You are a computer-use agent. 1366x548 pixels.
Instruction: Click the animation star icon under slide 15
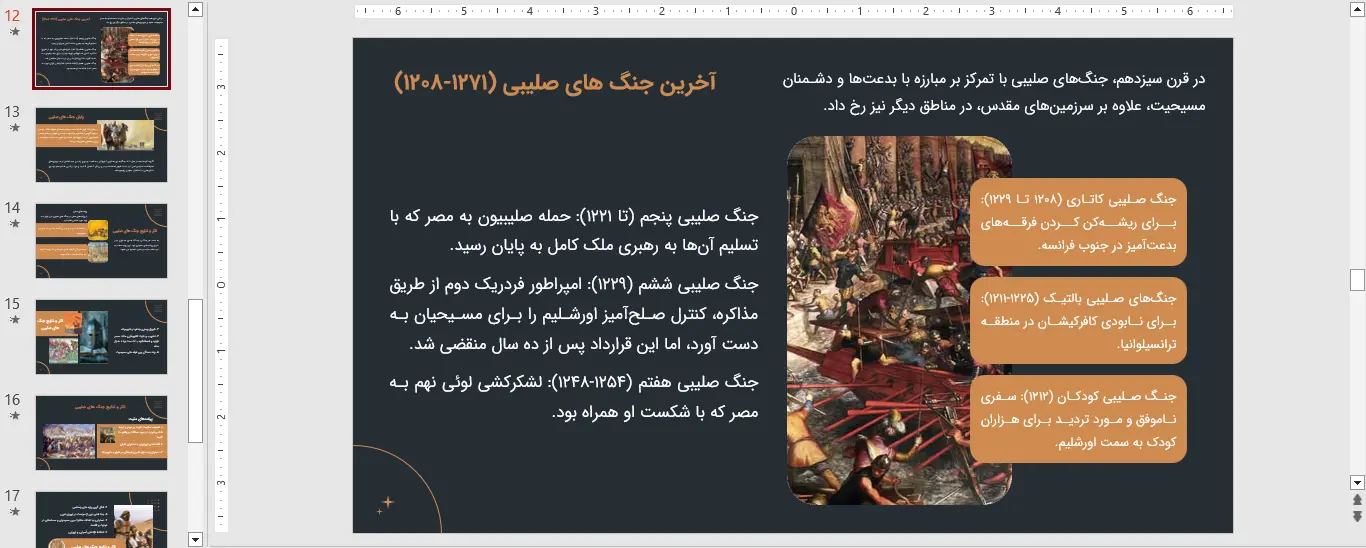coord(14,320)
